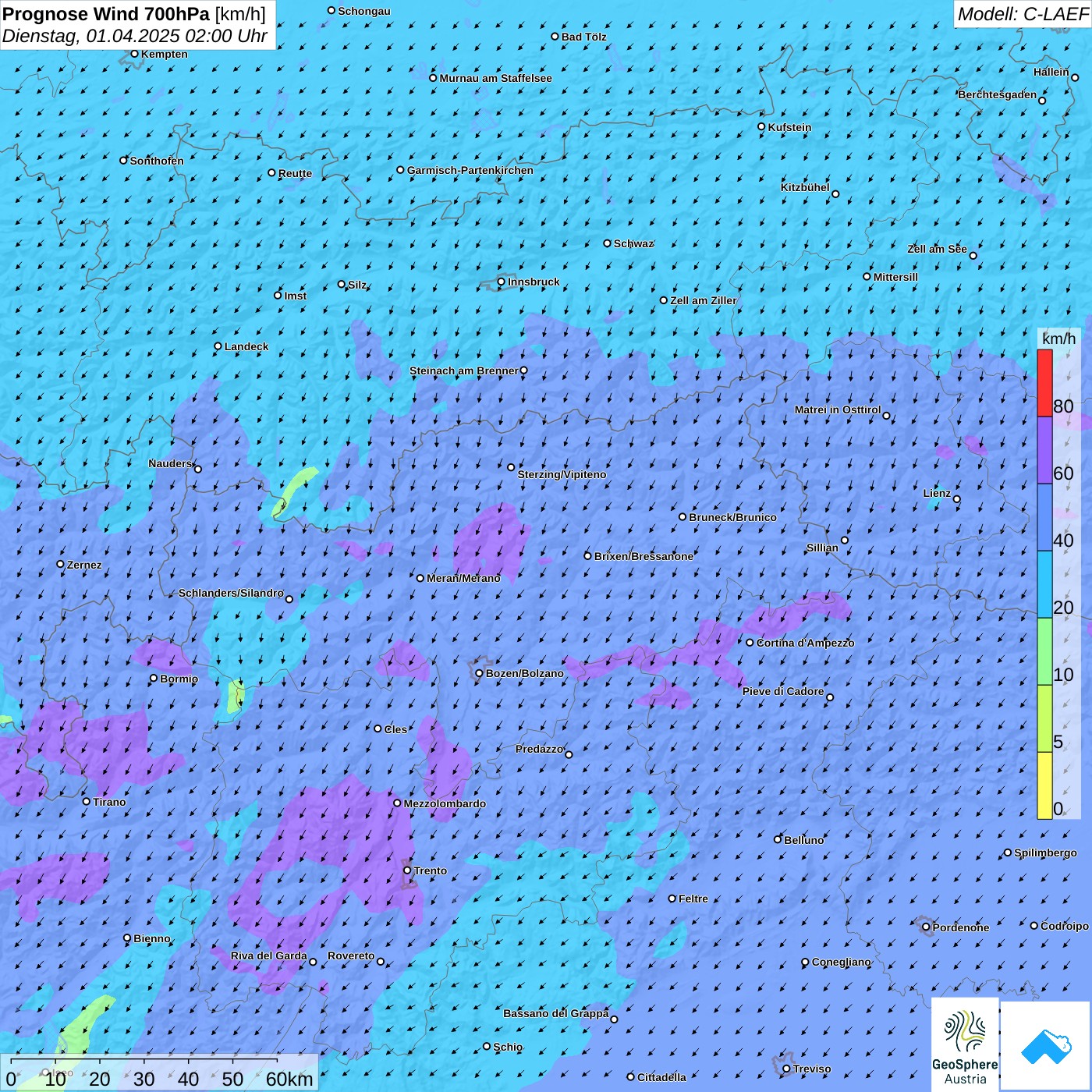Click the Schlanders/Silandro label

point(231,593)
